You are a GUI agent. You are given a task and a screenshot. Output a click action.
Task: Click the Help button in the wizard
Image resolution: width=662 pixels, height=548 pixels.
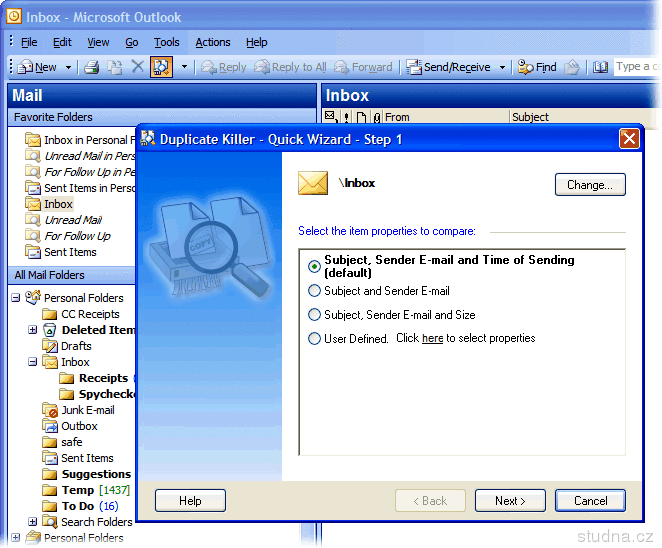point(190,500)
